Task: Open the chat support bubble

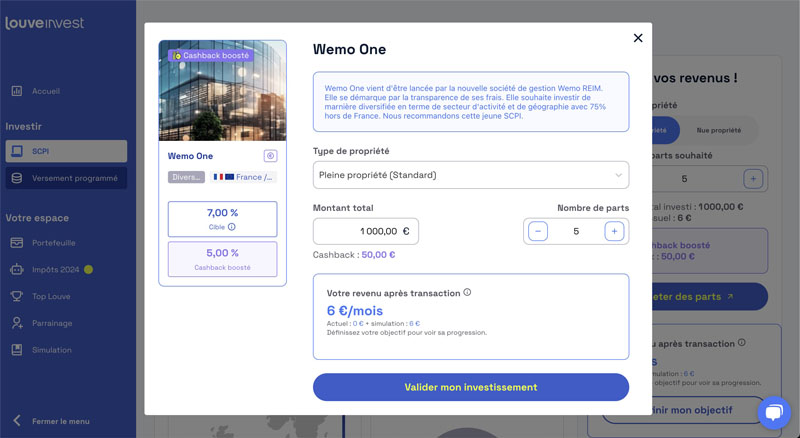Action: pyautogui.click(x=774, y=412)
